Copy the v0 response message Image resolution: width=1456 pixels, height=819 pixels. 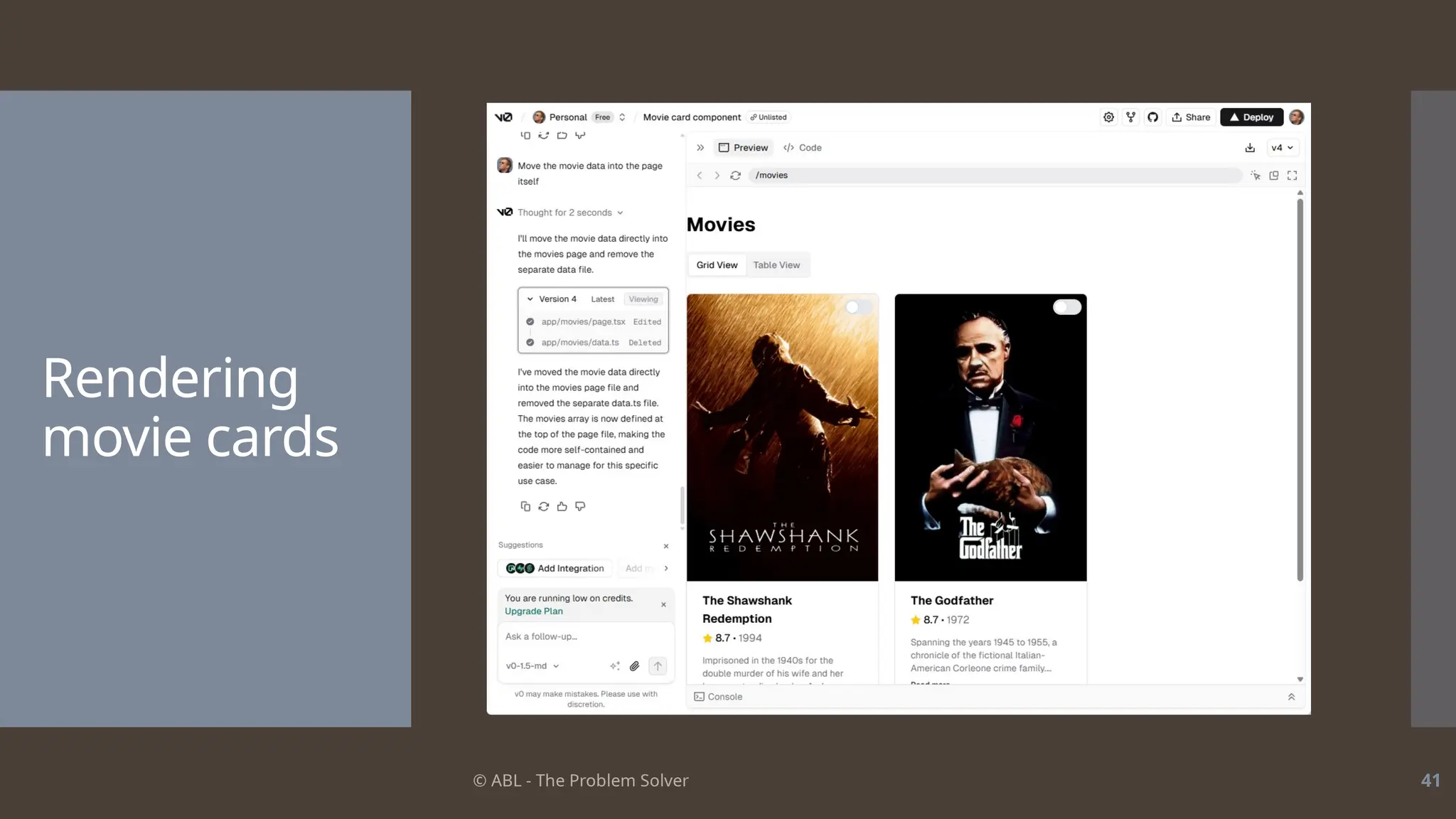pos(525,506)
